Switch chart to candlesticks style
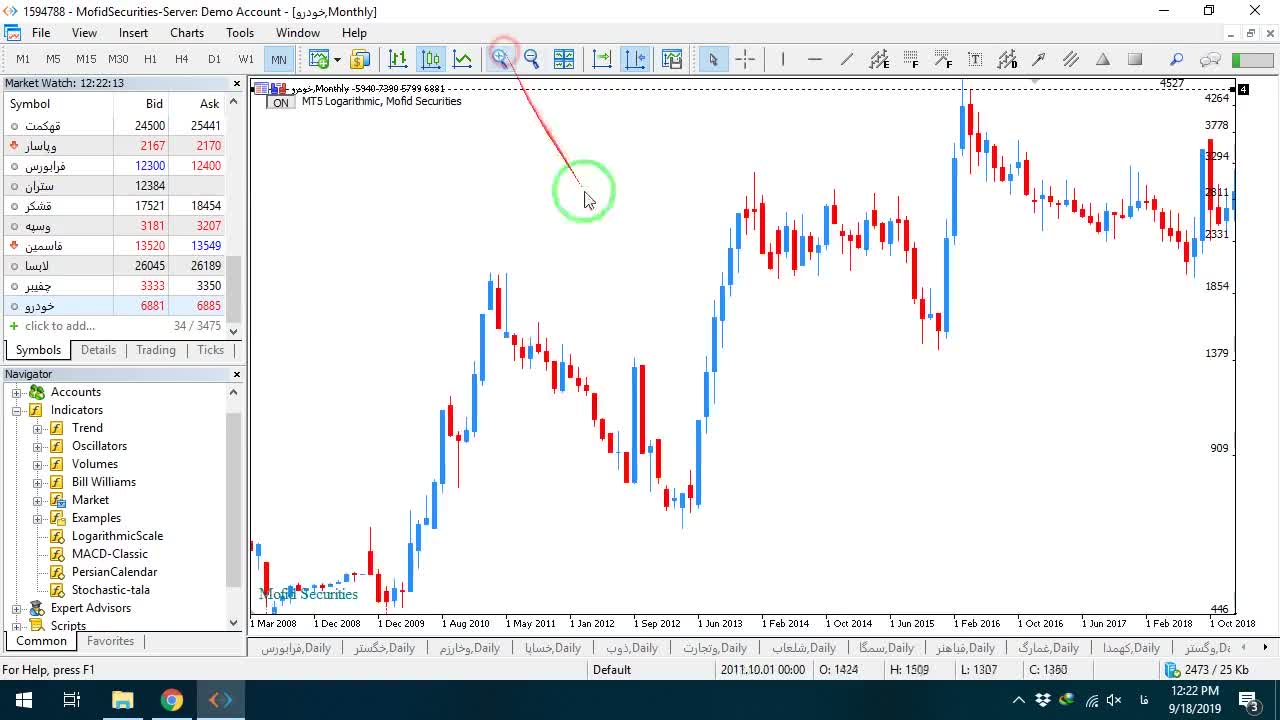The width and height of the screenshot is (1280, 720). click(x=431, y=59)
